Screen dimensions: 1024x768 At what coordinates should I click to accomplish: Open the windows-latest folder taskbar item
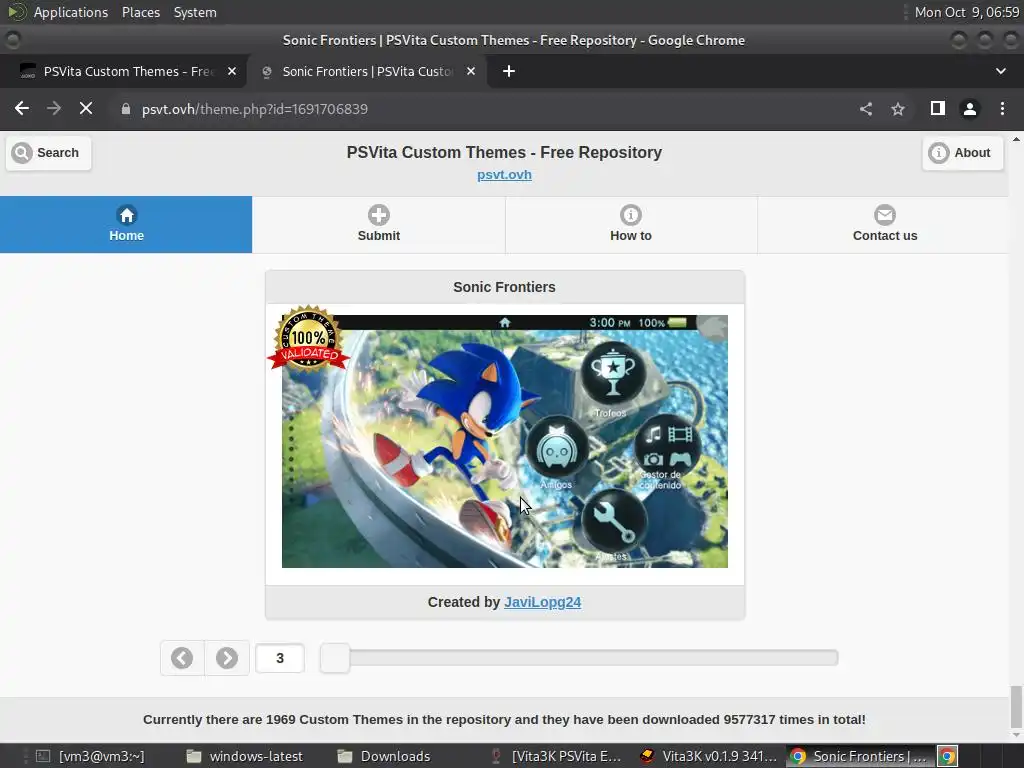(x=245, y=756)
